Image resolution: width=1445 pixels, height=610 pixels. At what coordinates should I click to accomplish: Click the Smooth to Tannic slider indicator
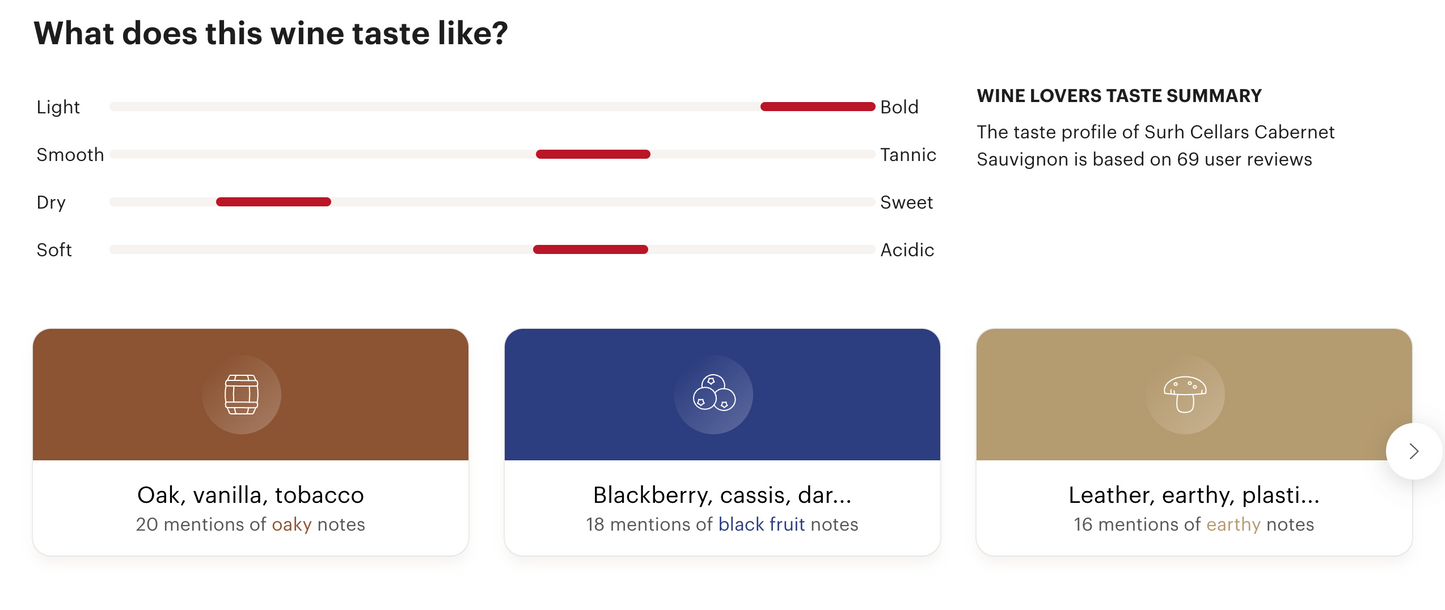(593, 154)
